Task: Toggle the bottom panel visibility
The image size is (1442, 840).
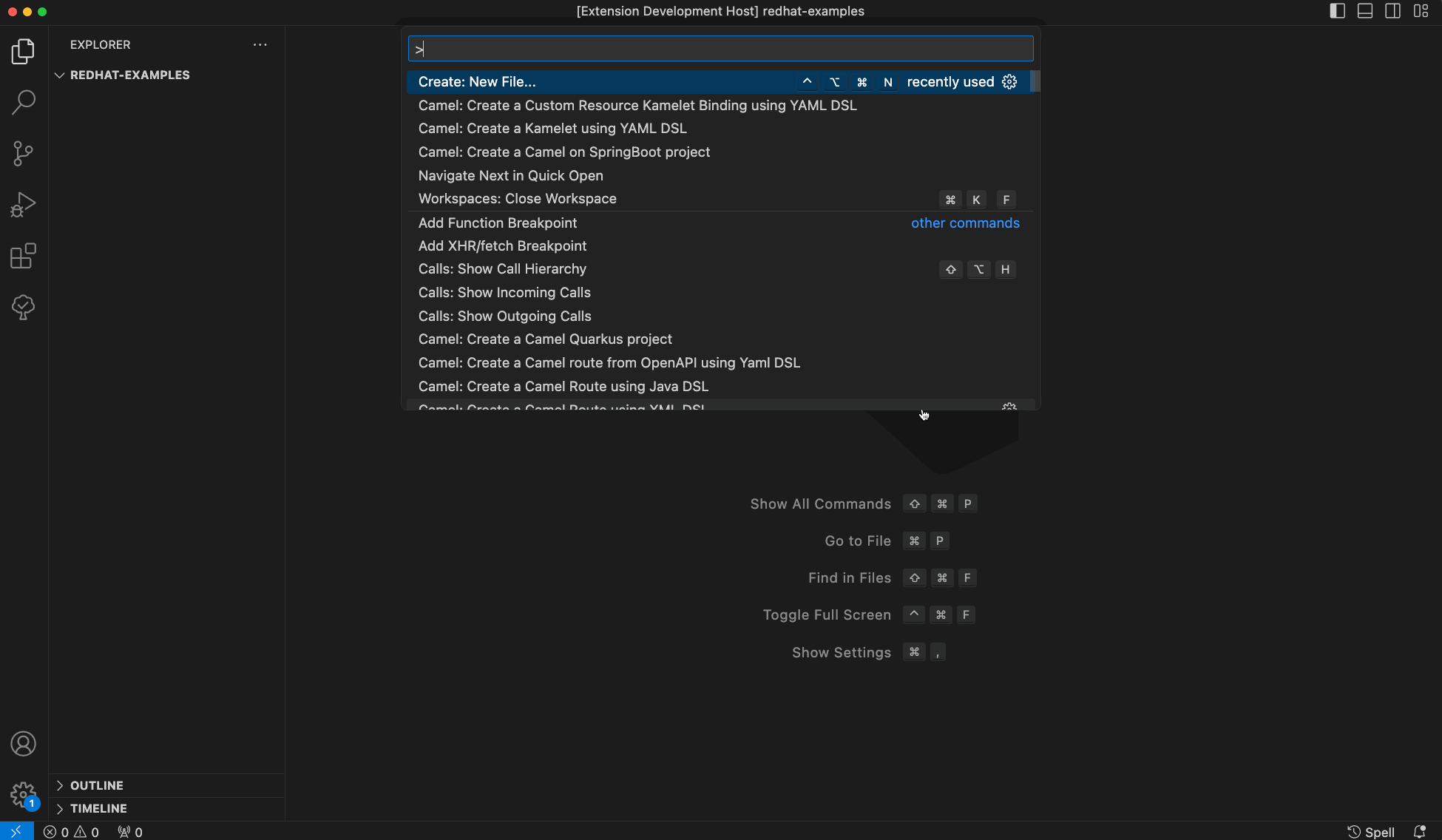Action: coord(1364,11)
